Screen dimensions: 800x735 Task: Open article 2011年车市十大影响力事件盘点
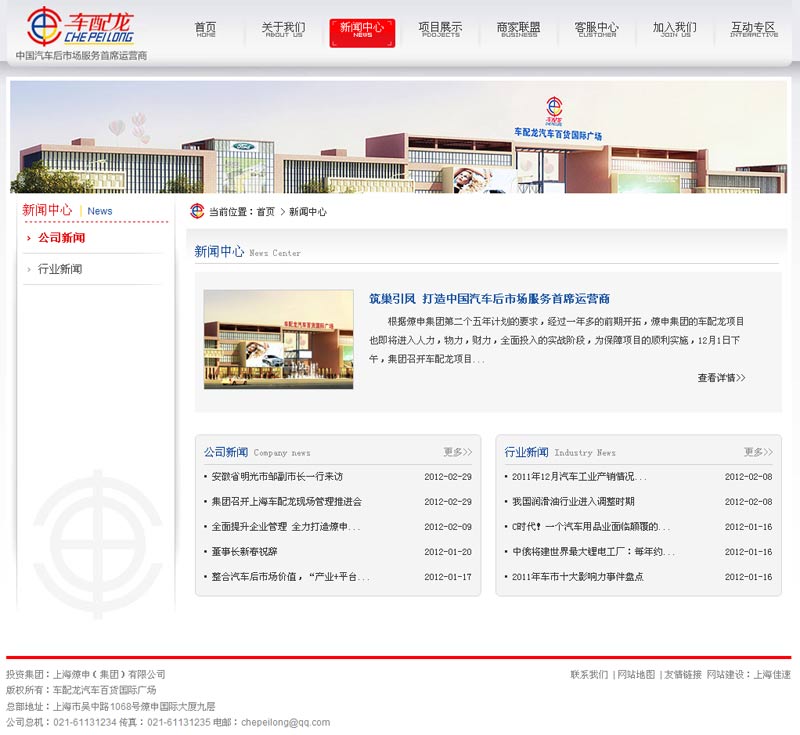coord(578,576)
